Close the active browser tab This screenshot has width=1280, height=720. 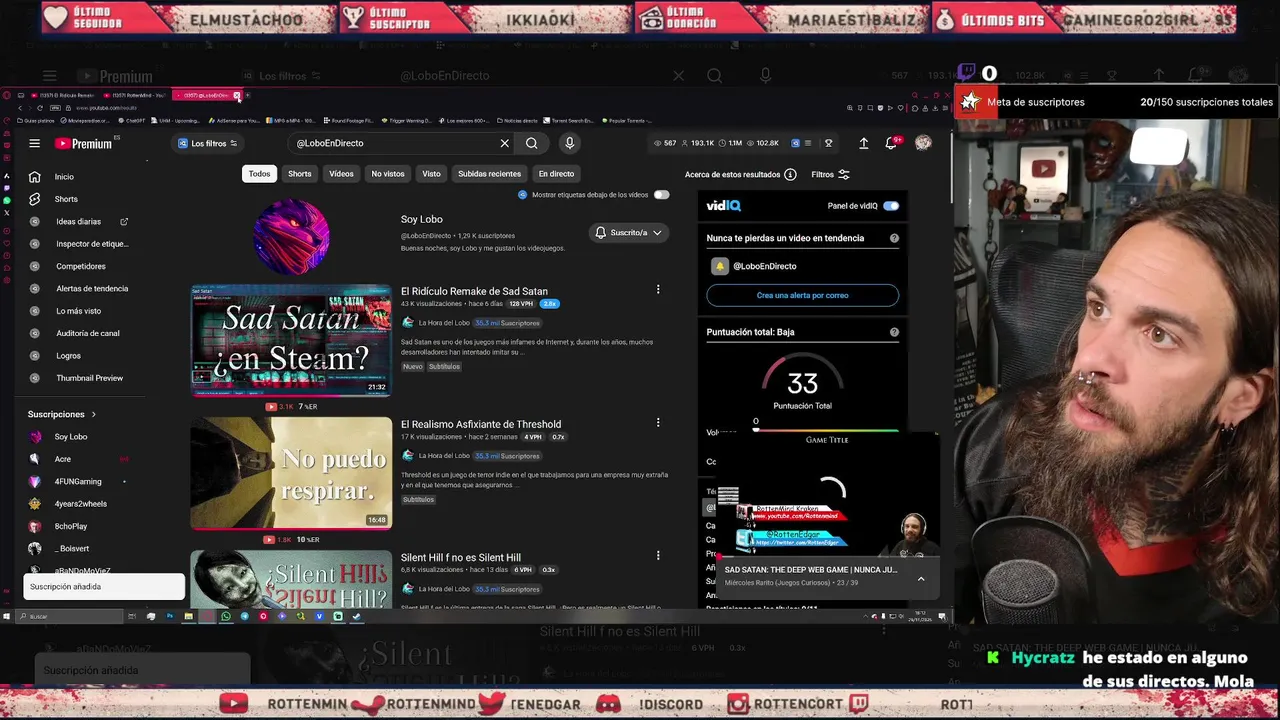point(237,96)
